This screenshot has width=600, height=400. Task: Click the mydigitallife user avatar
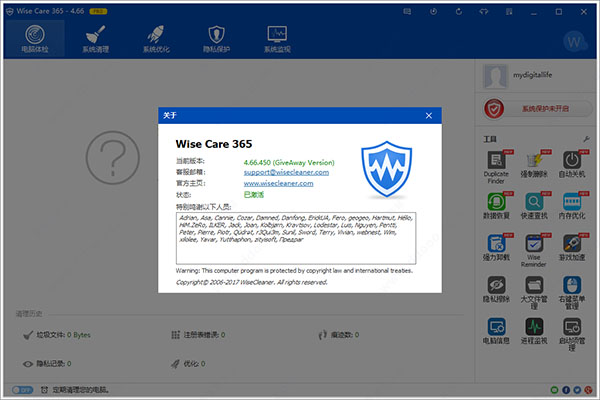pos(495,76)
